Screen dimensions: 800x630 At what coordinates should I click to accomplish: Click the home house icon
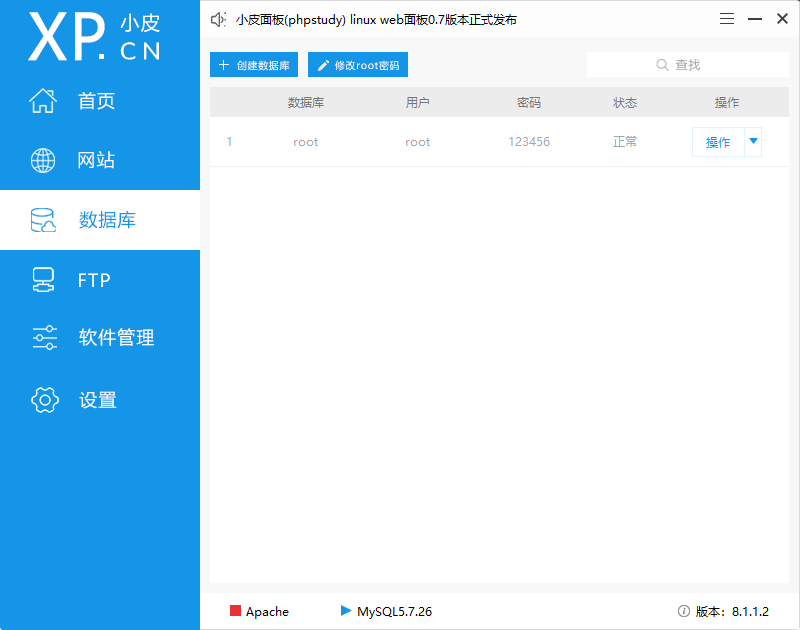coord(43,100)
